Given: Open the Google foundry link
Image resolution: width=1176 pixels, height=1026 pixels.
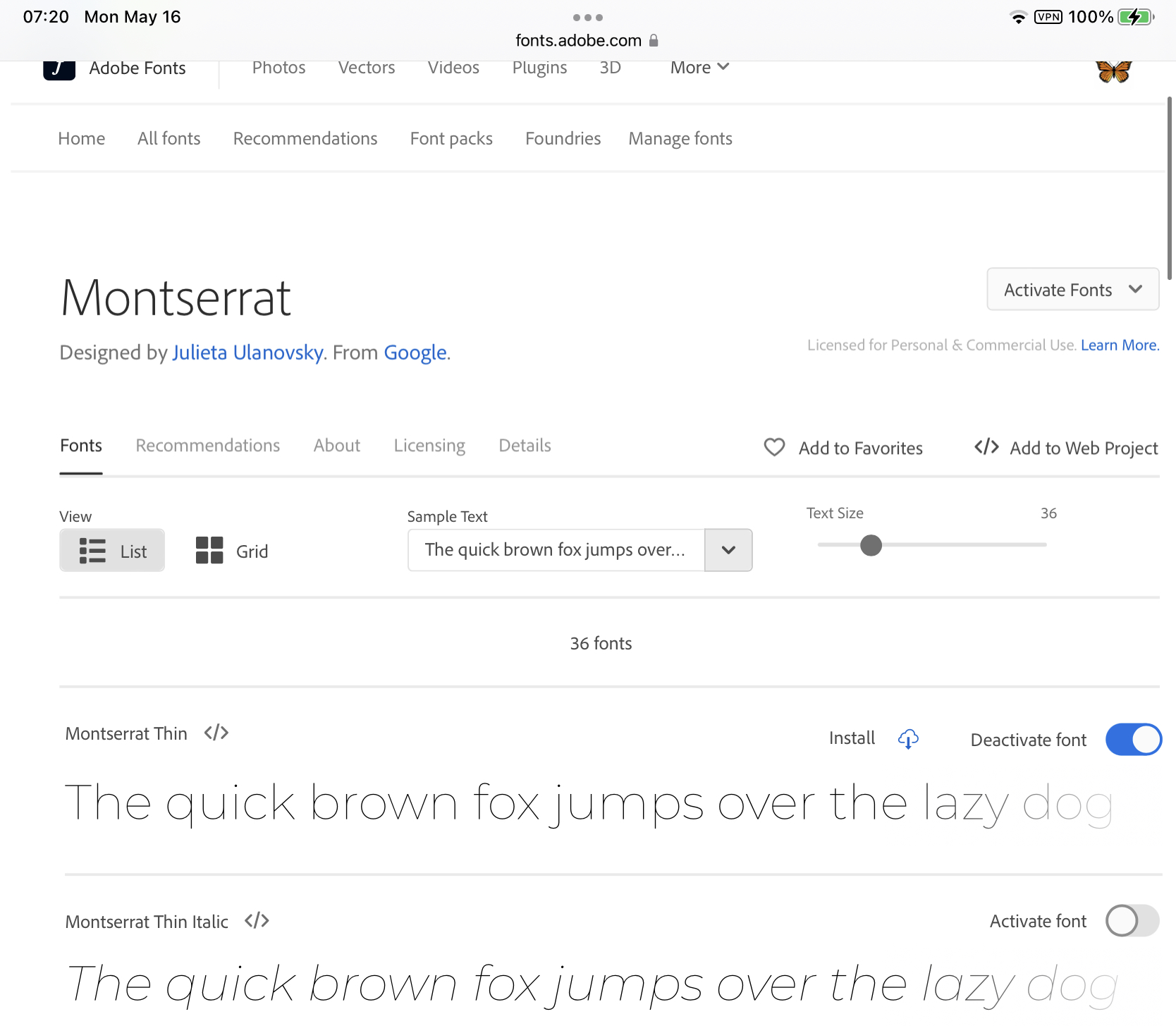Looking at the screenshot, I should click(415, 352).
